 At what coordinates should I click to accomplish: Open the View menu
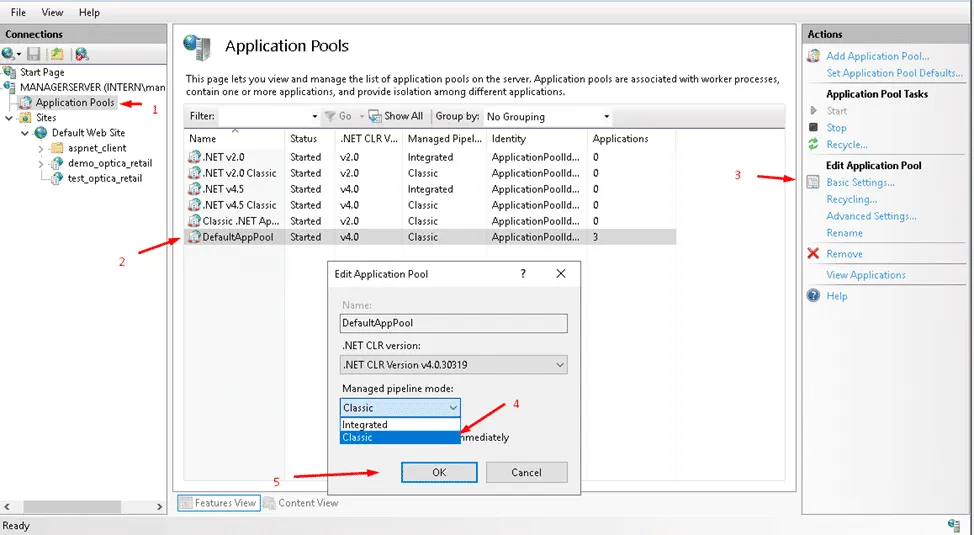pos(53,12)
